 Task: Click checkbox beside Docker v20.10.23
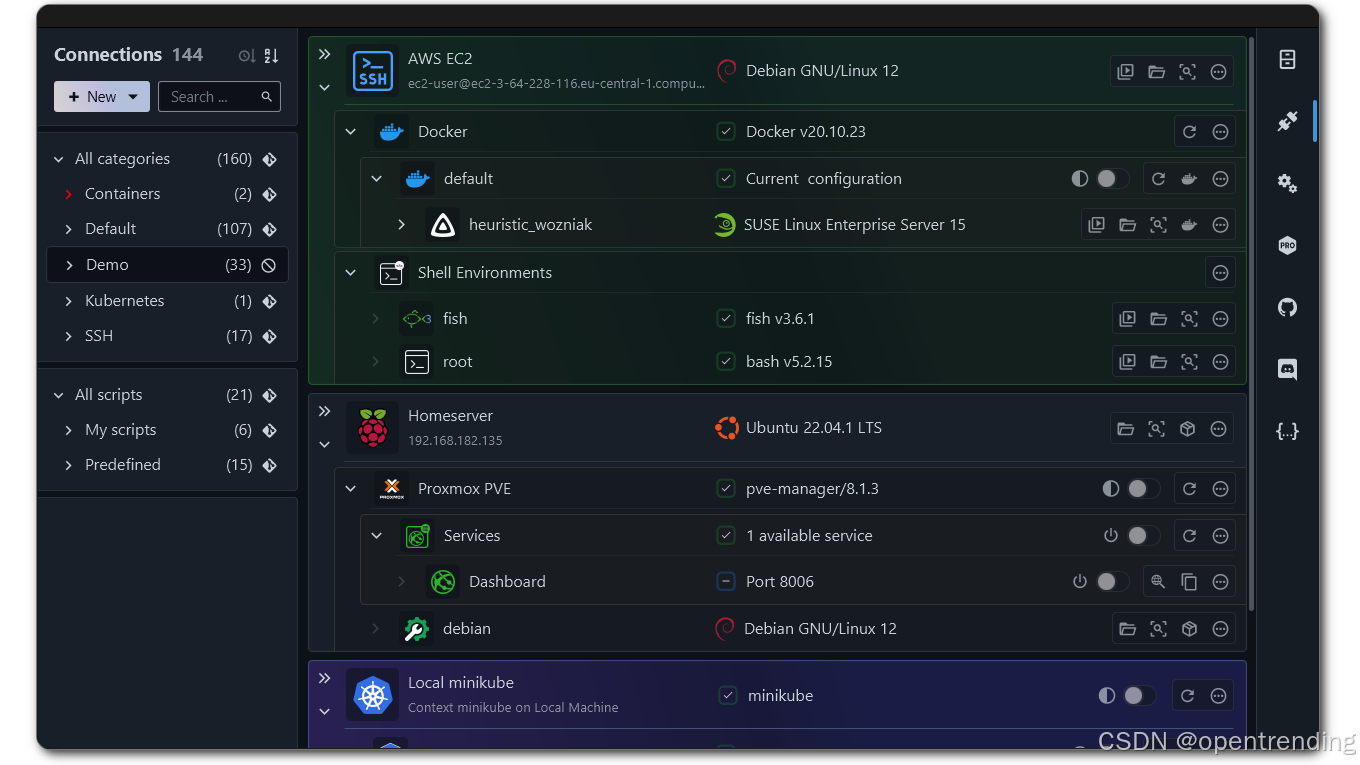pos(726,132)
